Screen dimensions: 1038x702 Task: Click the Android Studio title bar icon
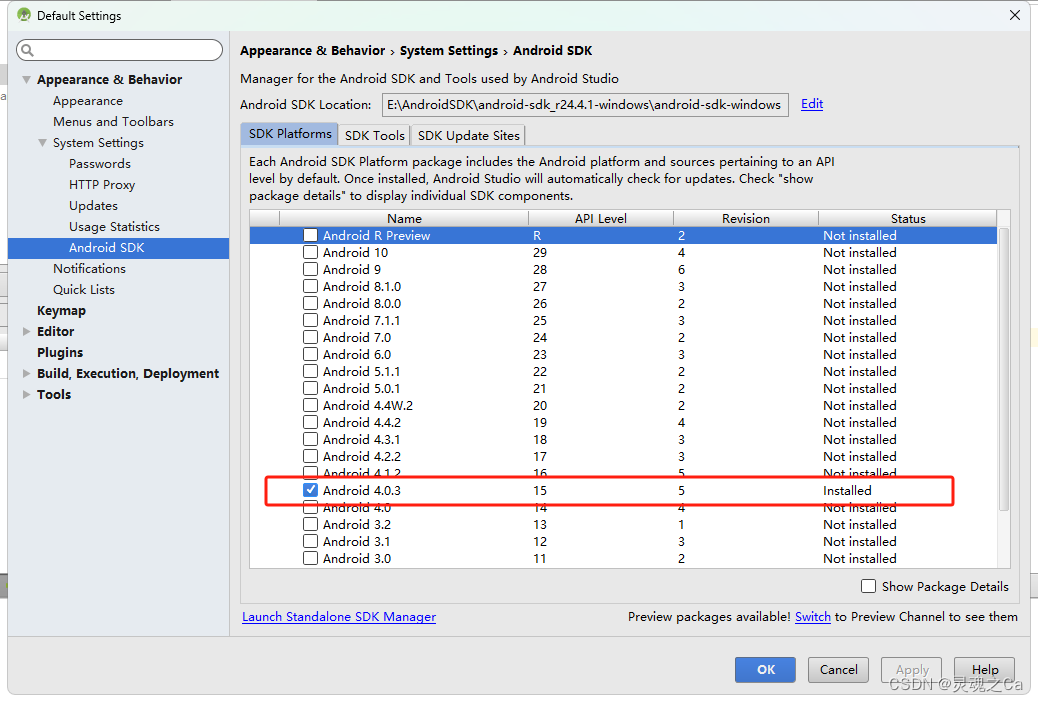[x=24, y=15]
